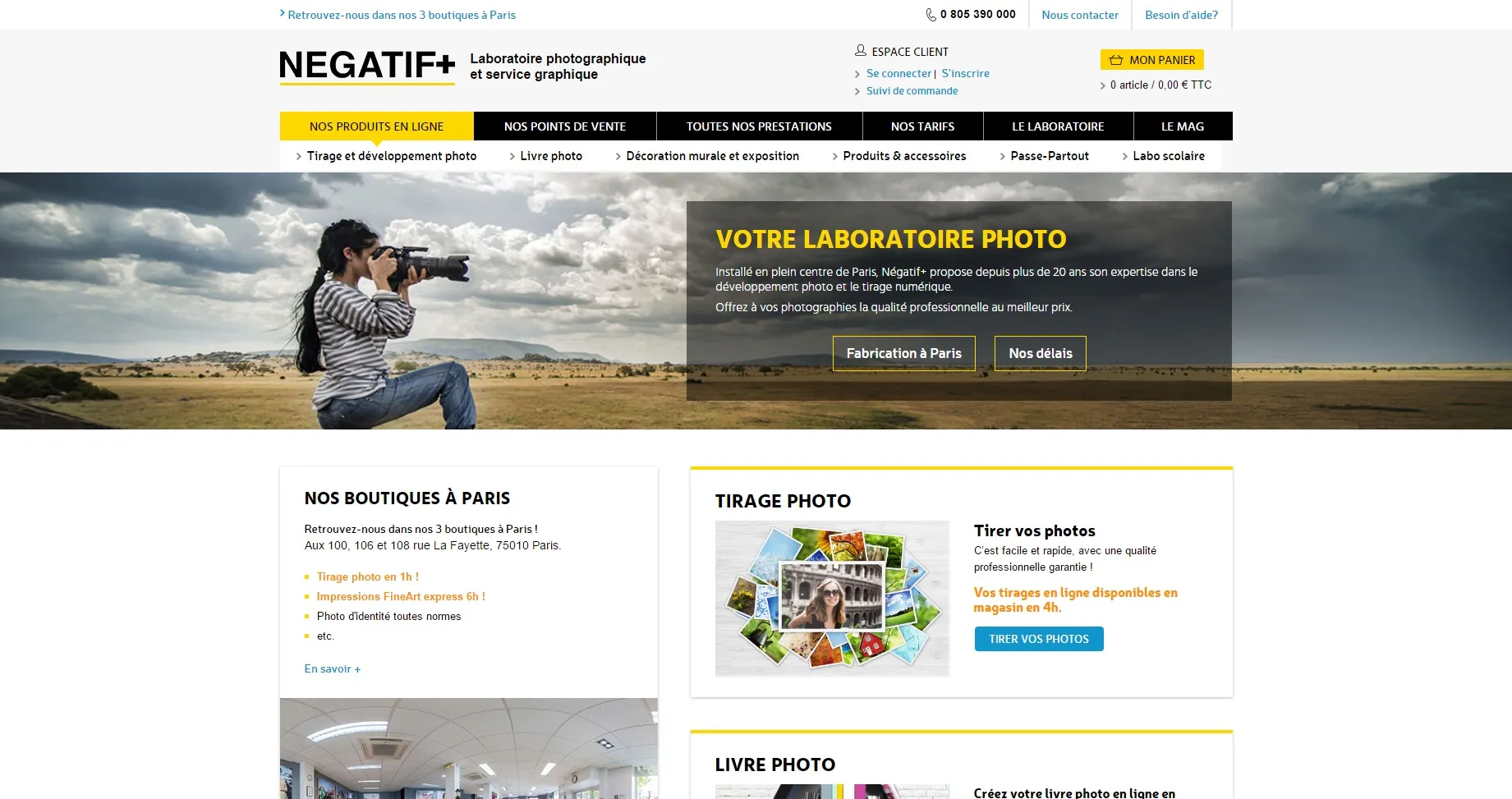This screenshot has height=799, width=1512.
Task: Click the TIRER VOS PHOTOS button
Action: pyautogui.click(x=1038, y=638)
